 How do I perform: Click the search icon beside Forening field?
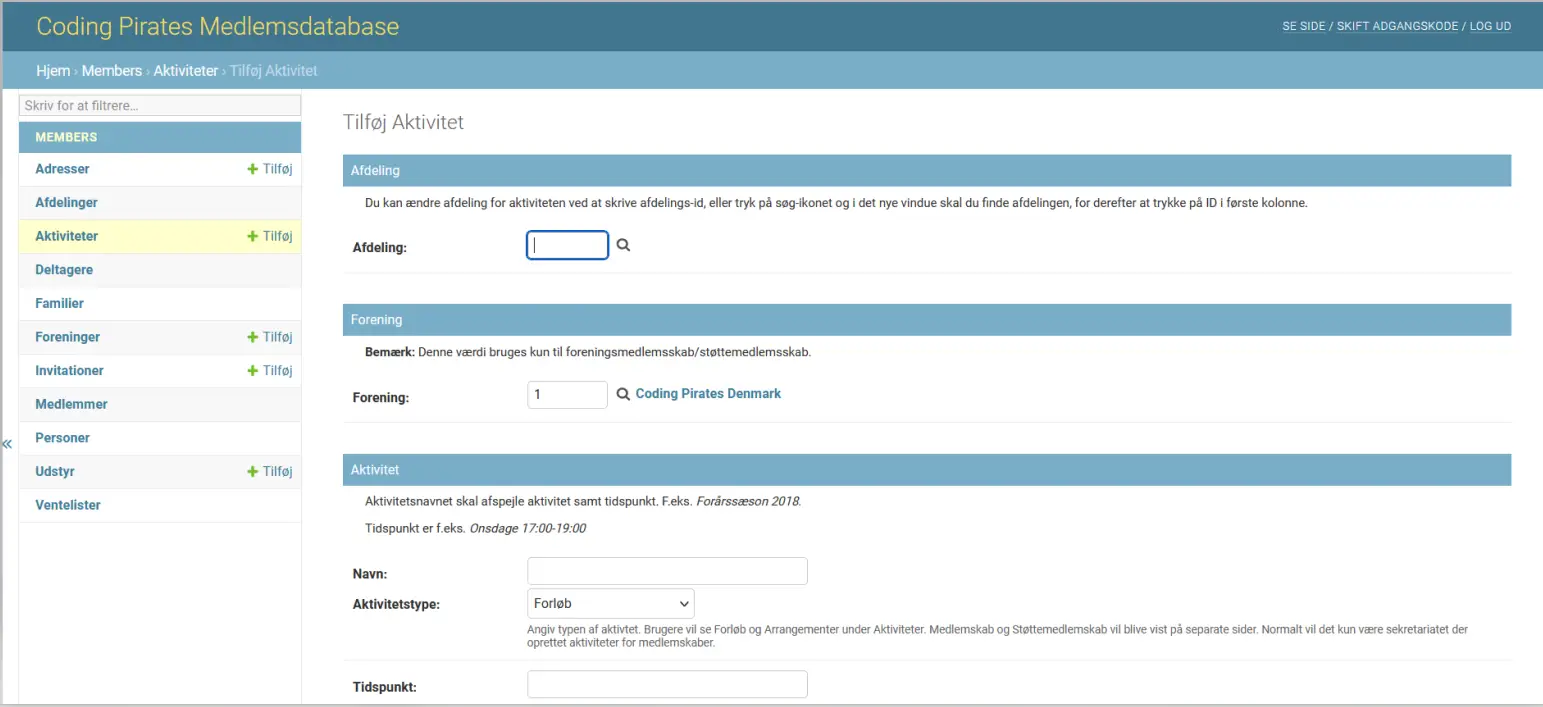point(623,395)
